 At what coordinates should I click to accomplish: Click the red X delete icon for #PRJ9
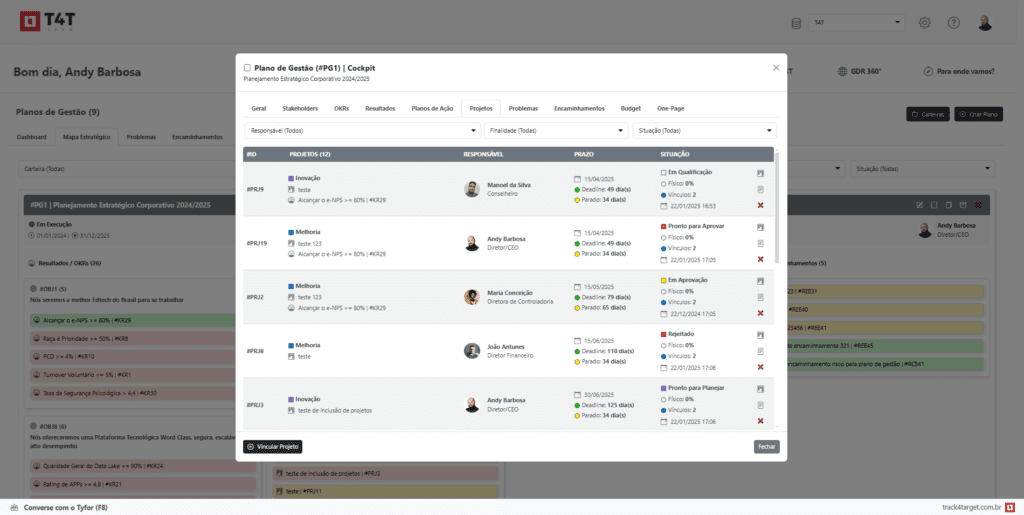(x=761, y=205)
